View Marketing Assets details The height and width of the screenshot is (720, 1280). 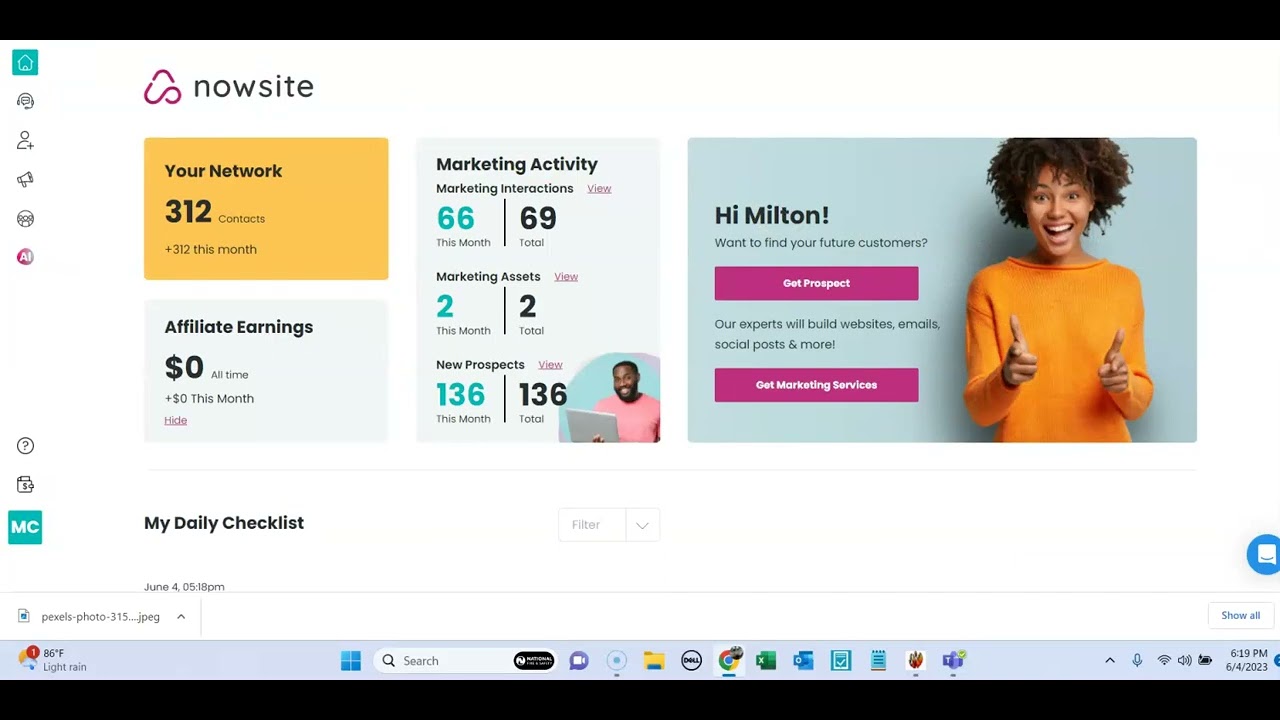566,277
